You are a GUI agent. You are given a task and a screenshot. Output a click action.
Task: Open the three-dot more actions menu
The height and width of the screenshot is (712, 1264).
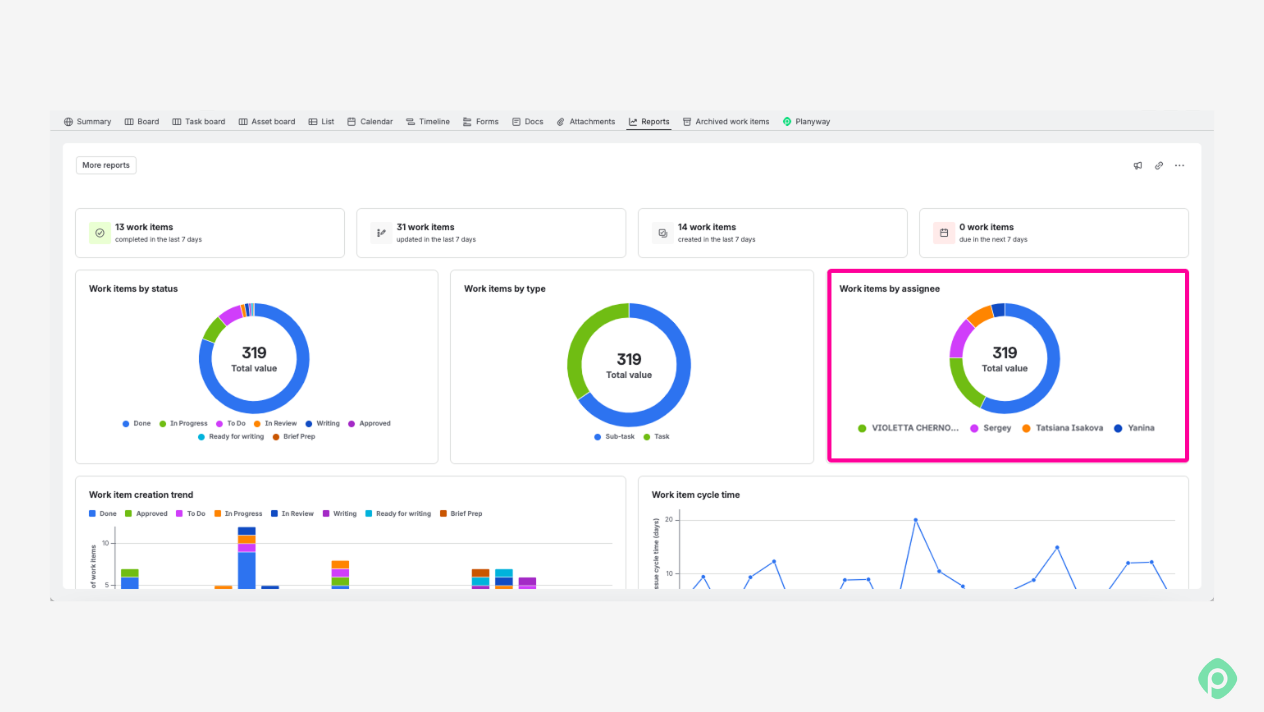(x=1180, y=166)
